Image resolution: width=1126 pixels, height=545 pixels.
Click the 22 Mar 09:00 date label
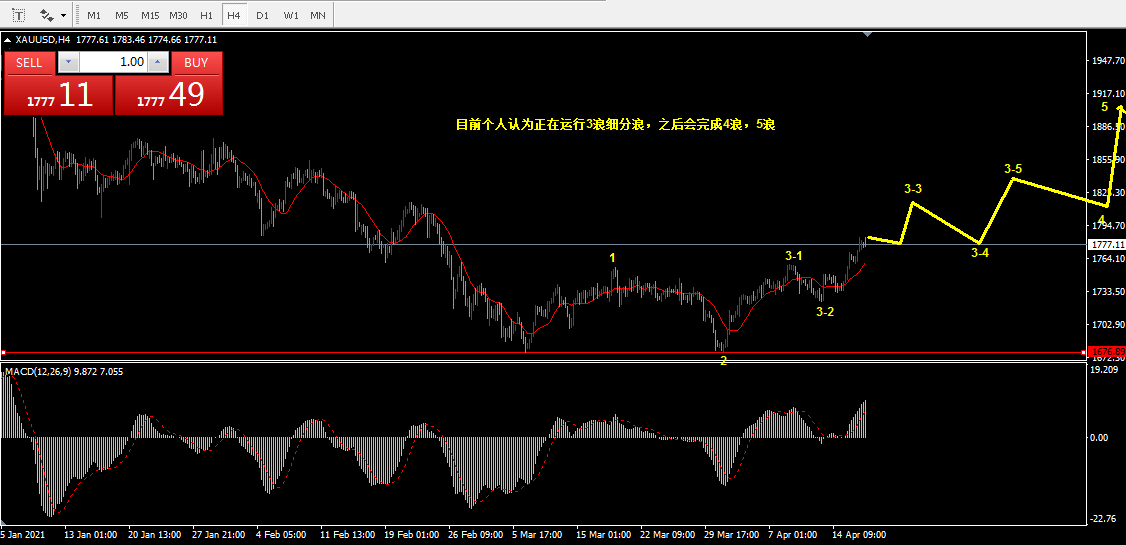[666, 535]
